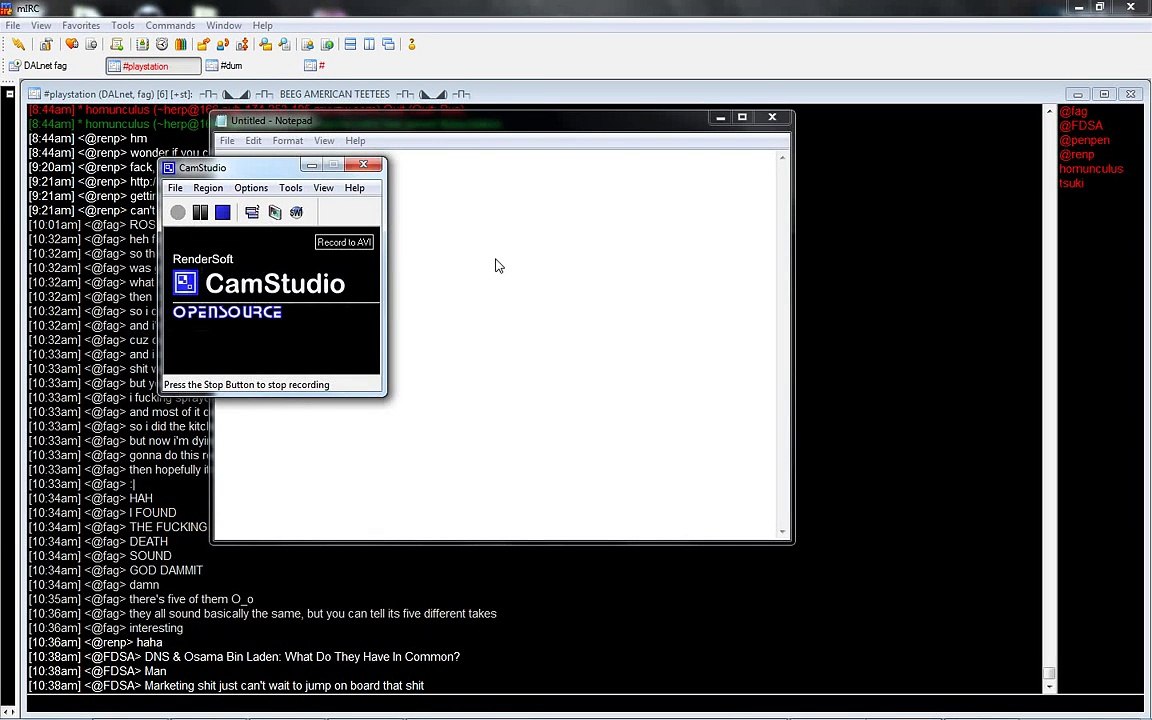
Task: Click the DCC Send file toolbar icon
Action: coord(204,45)
